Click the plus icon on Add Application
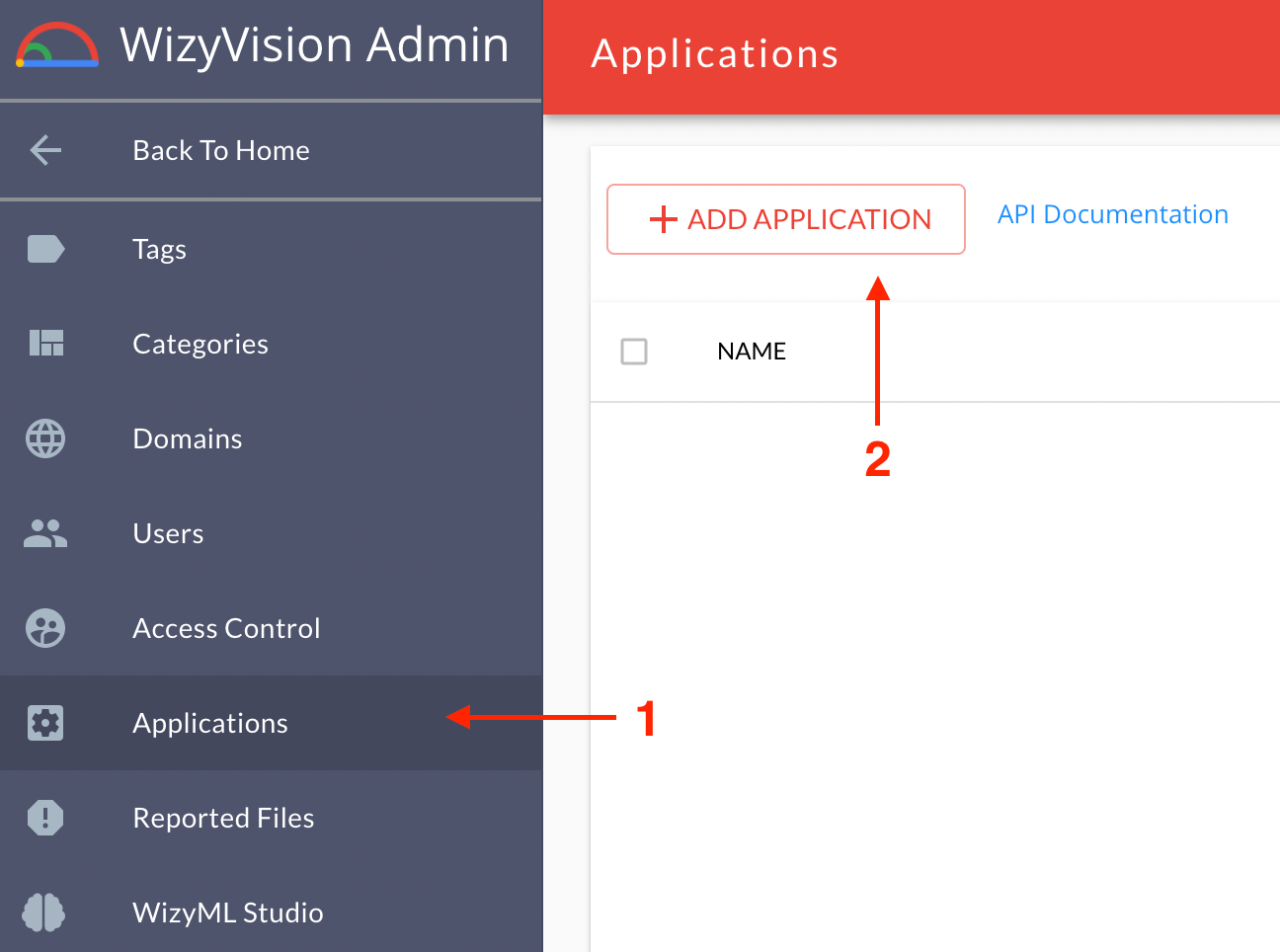The width and height of the screenshot is (1280, 952). point(664,219)
